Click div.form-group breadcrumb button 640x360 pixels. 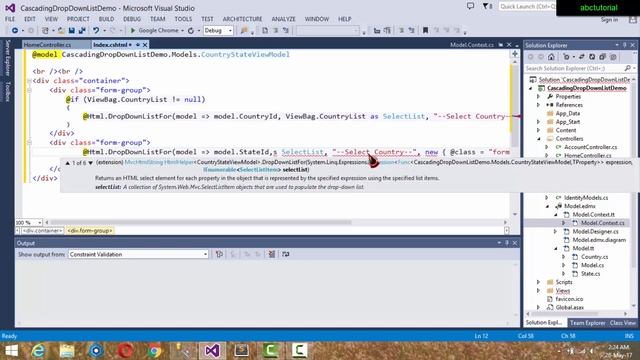coord(90,231)
